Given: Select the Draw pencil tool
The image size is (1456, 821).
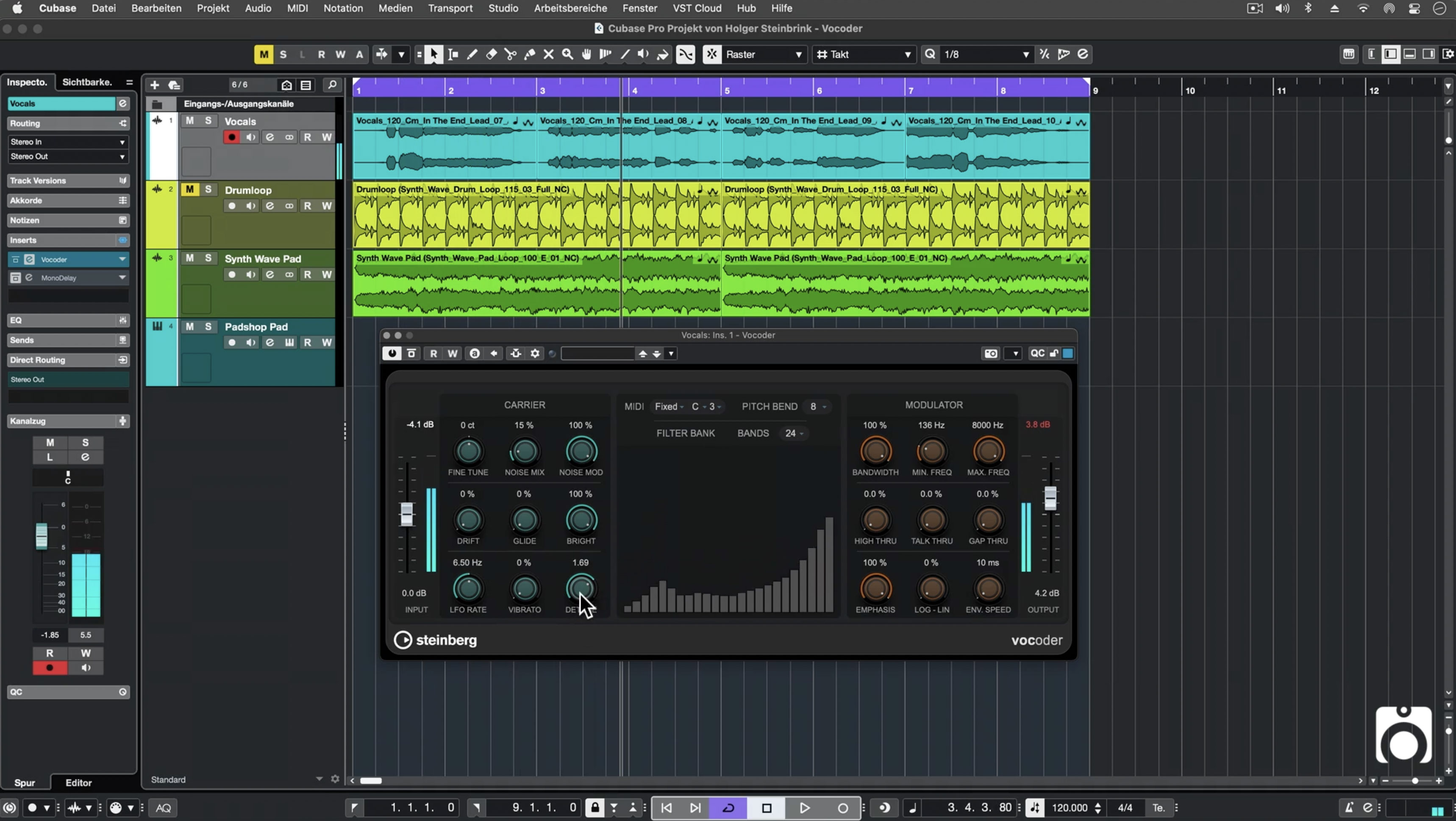Looking at the screenshot, I should (472, 54).
